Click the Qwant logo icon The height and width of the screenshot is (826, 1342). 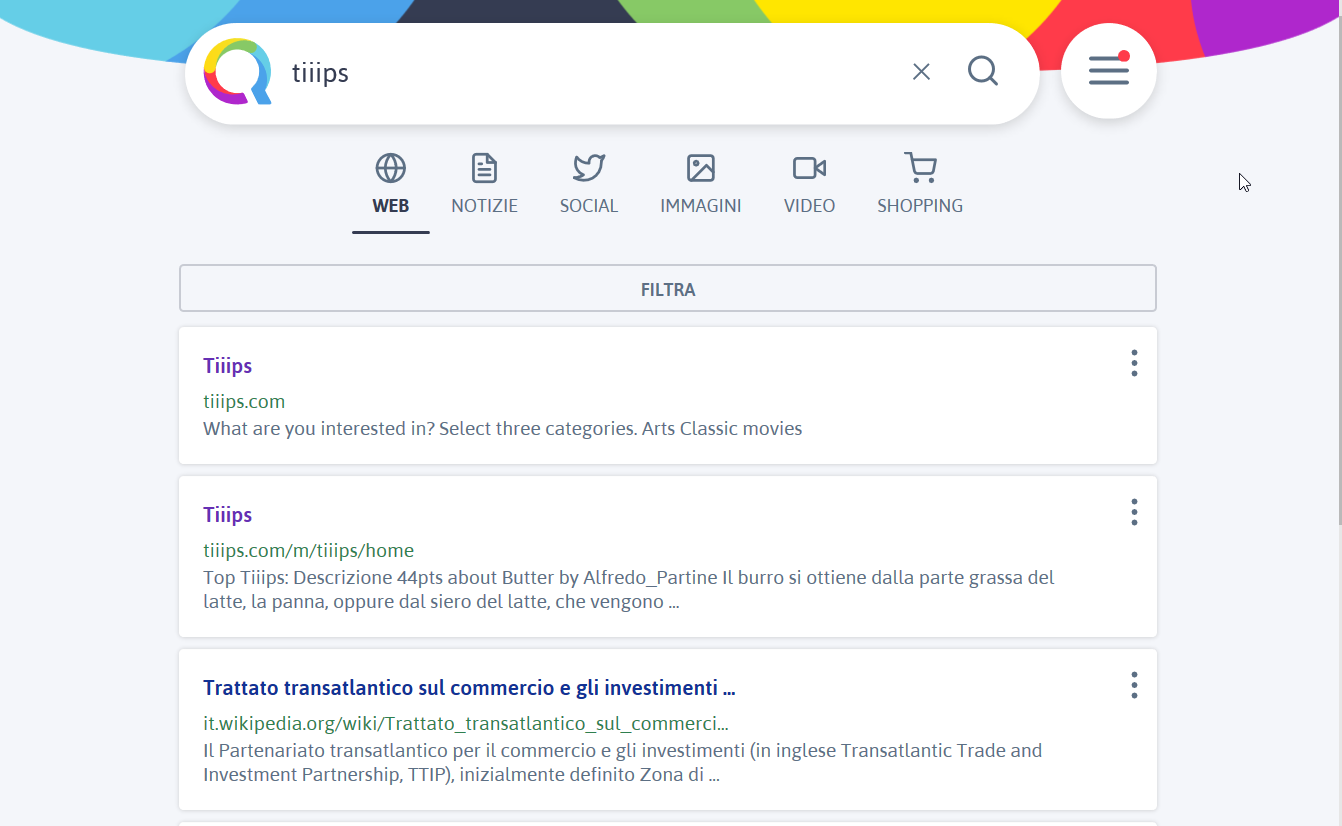coord(238,72)
